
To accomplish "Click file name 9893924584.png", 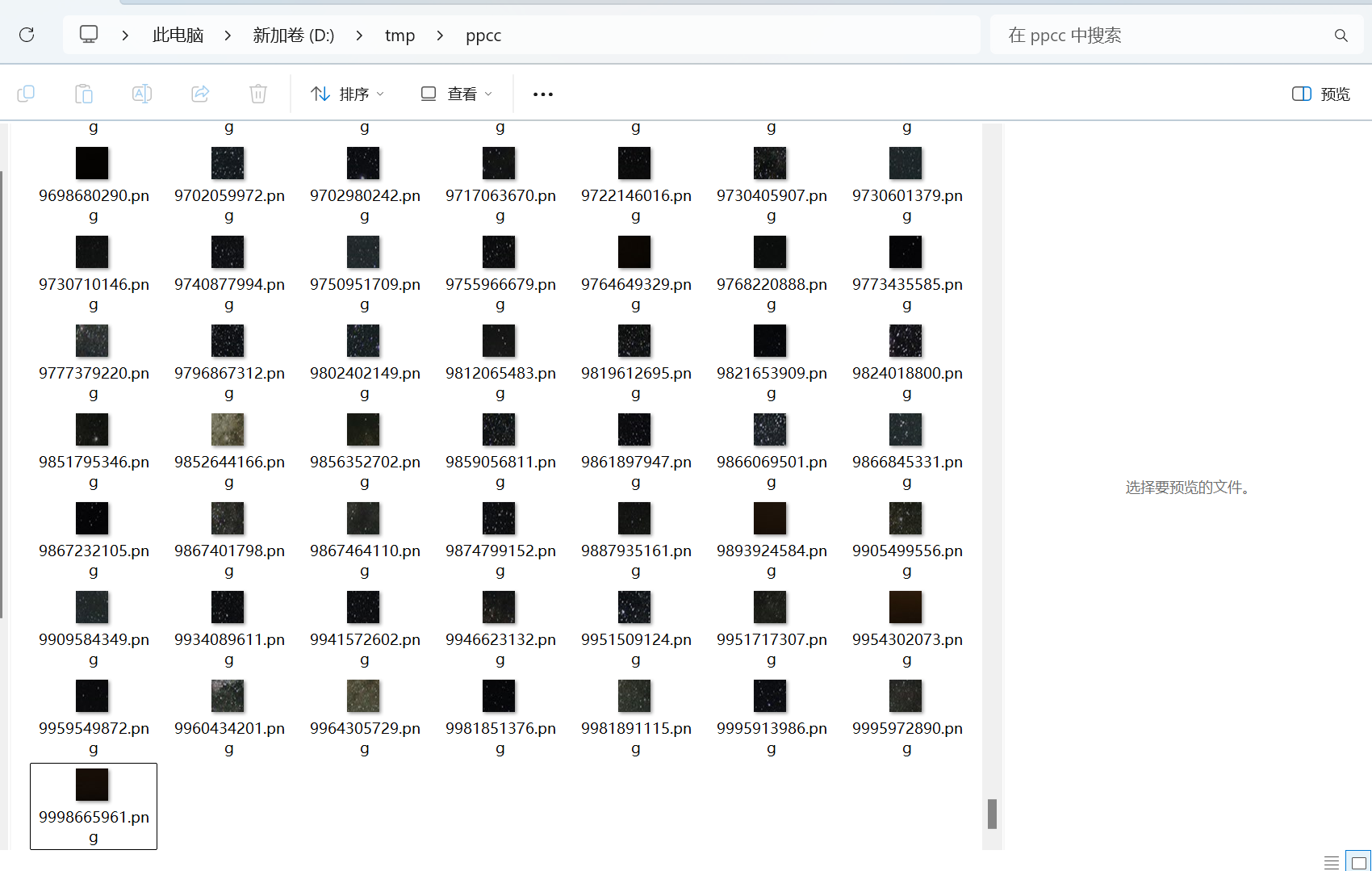I will (772, 561).
